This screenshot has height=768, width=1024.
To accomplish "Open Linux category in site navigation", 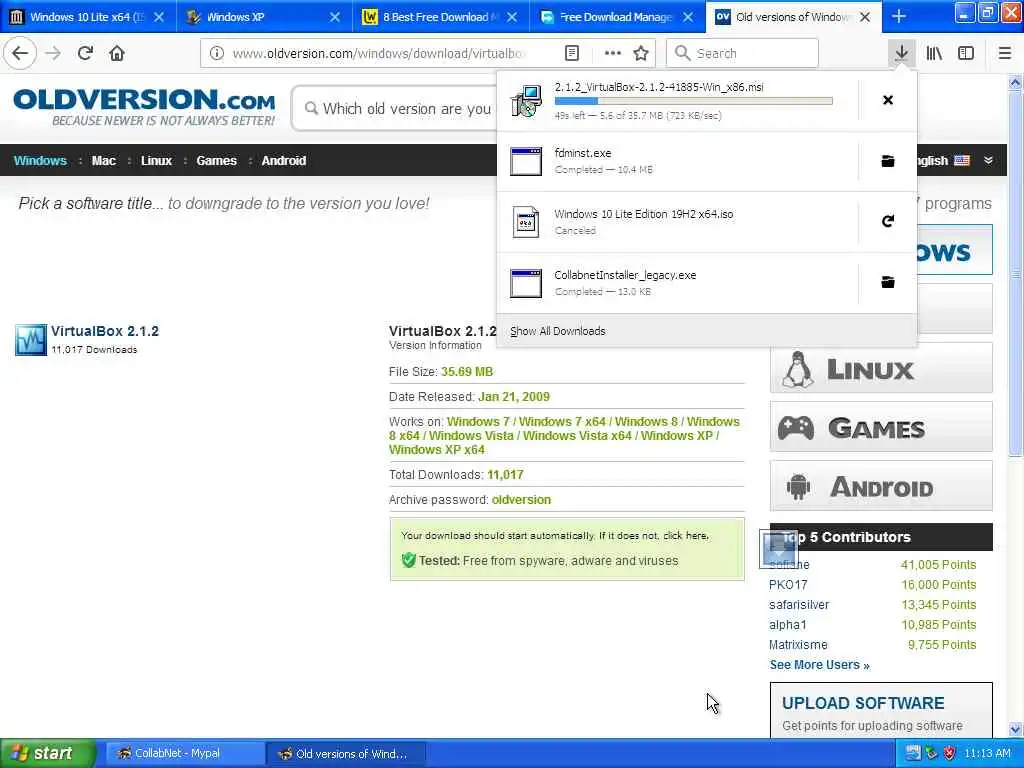I will (156, 161).
